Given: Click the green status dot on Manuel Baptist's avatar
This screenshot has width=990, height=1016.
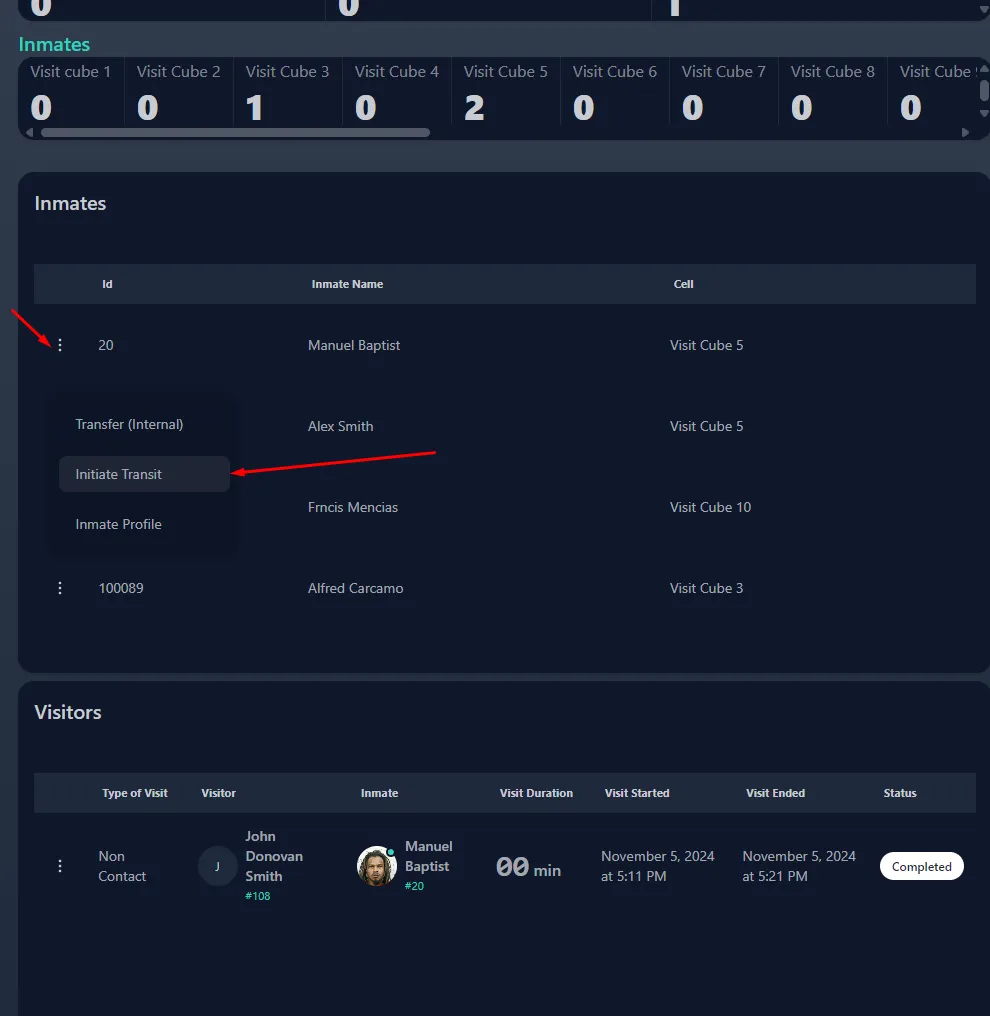Looking at the screenshot, I should click(392, 852).
